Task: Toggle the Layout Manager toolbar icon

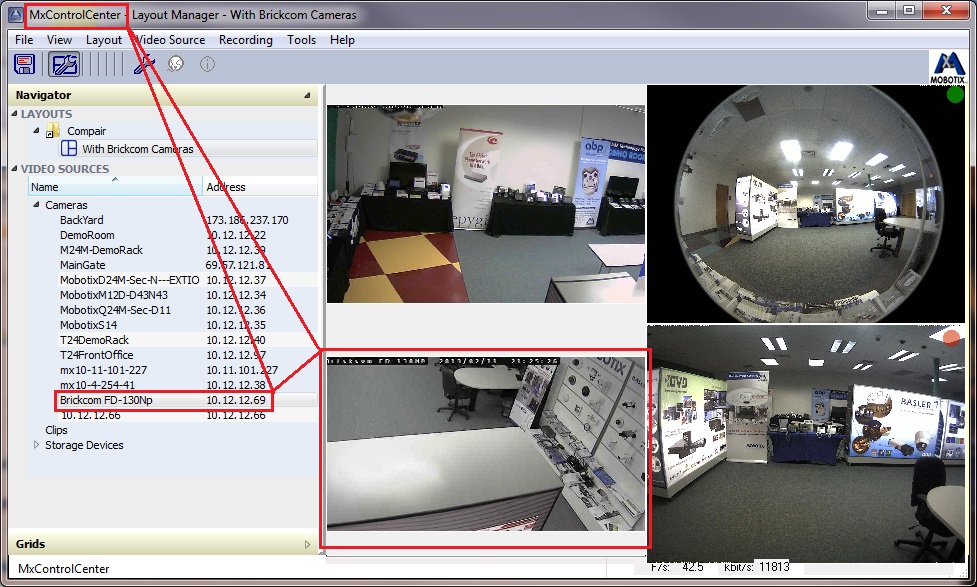Action: pyautogui.click(x=64, y=64)
